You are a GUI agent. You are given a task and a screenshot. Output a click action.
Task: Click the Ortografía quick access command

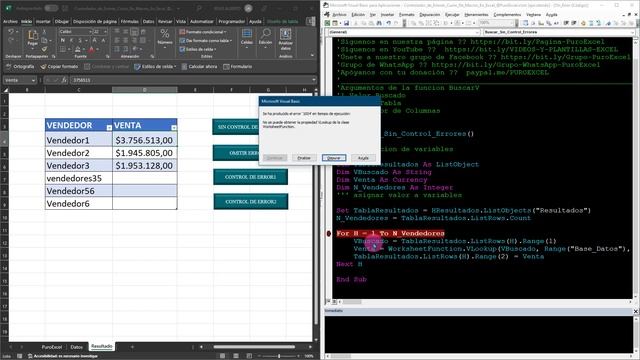[x=20, y=67]
